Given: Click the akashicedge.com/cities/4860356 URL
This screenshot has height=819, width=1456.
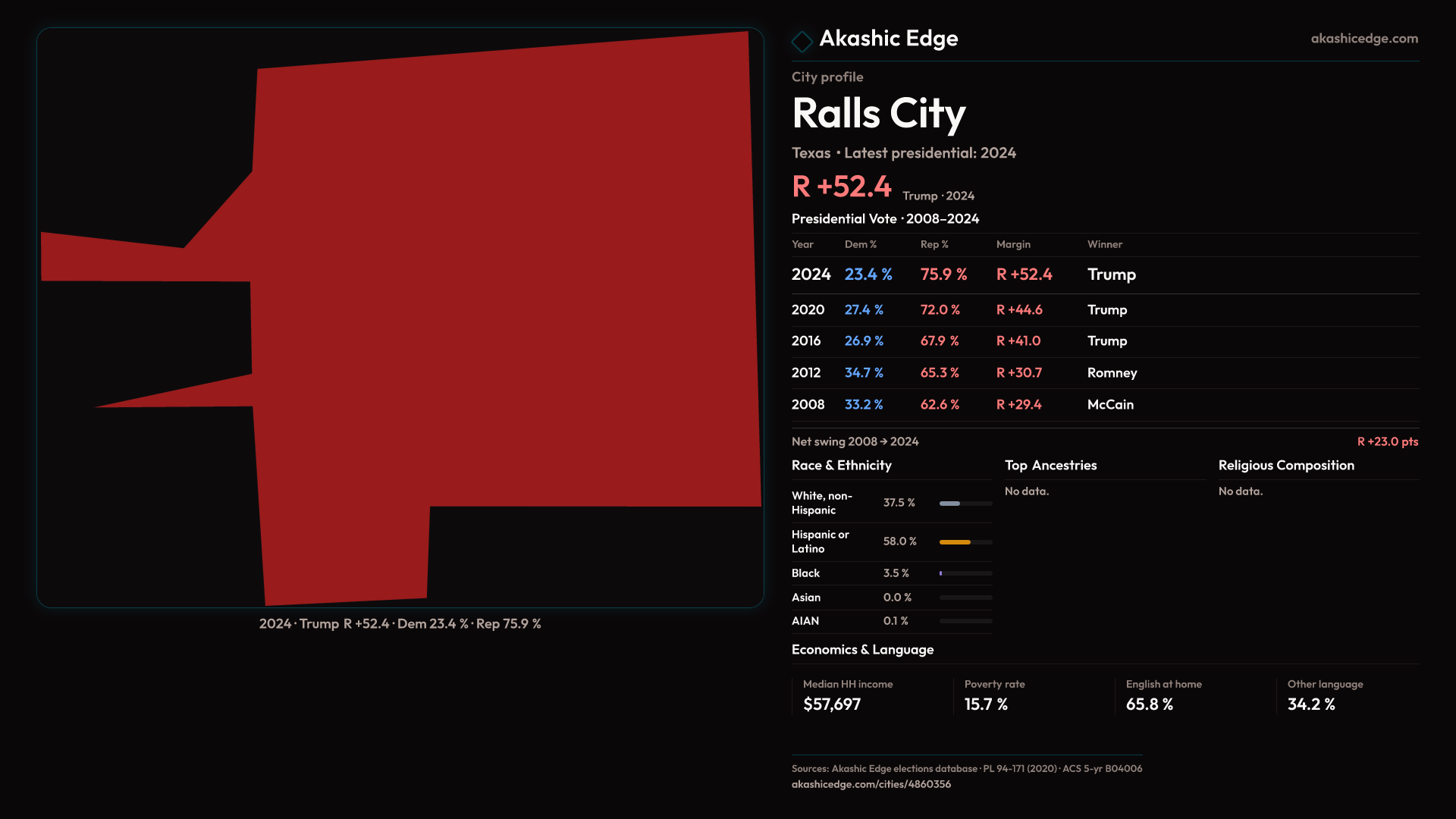Looking at the screenshot, I should (x=871, y=784).
